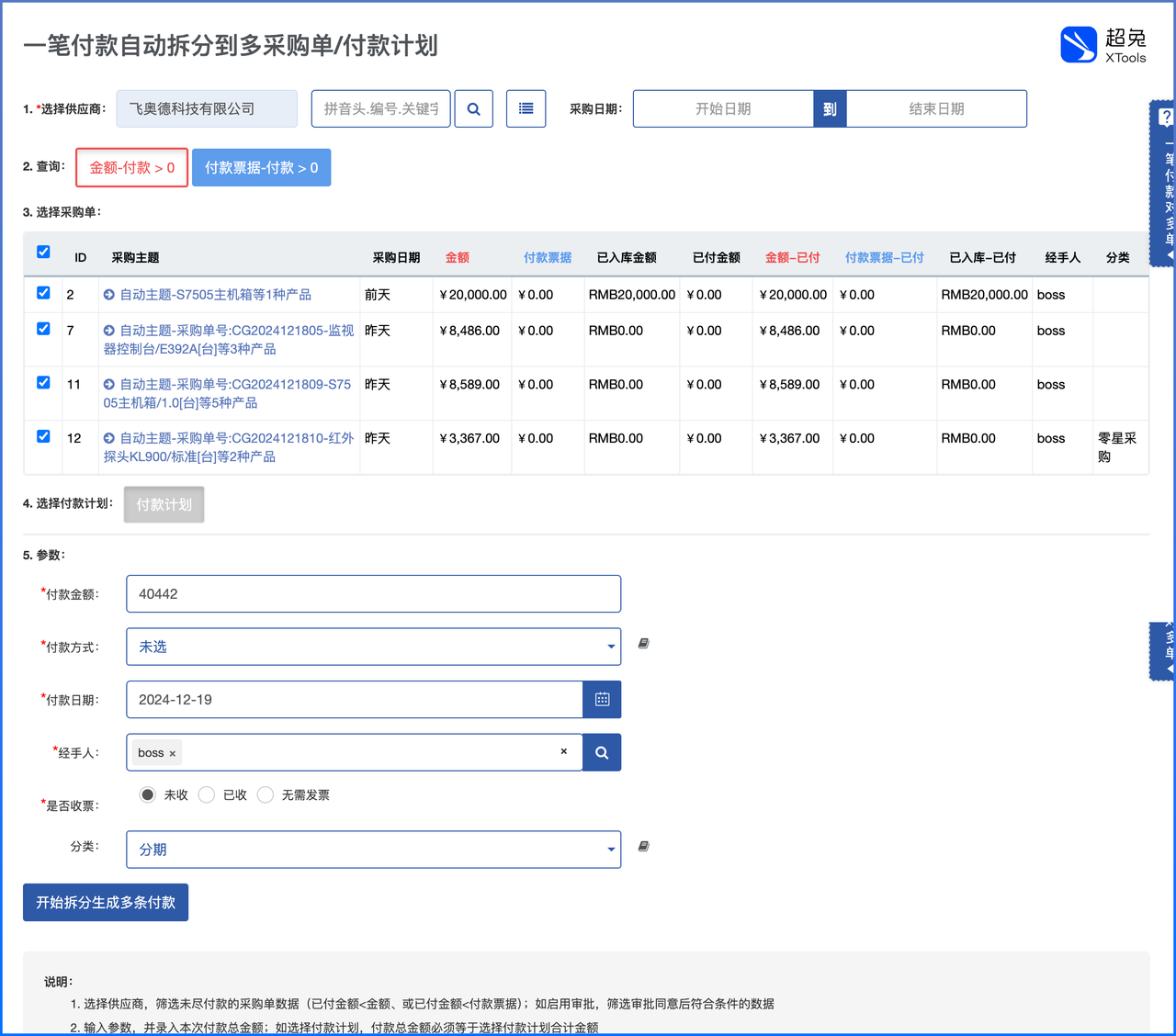This screenshot has height=1036, width=1176.
Task: Click 开始拆分生成多条付款 button
Action: coord(106,902)
